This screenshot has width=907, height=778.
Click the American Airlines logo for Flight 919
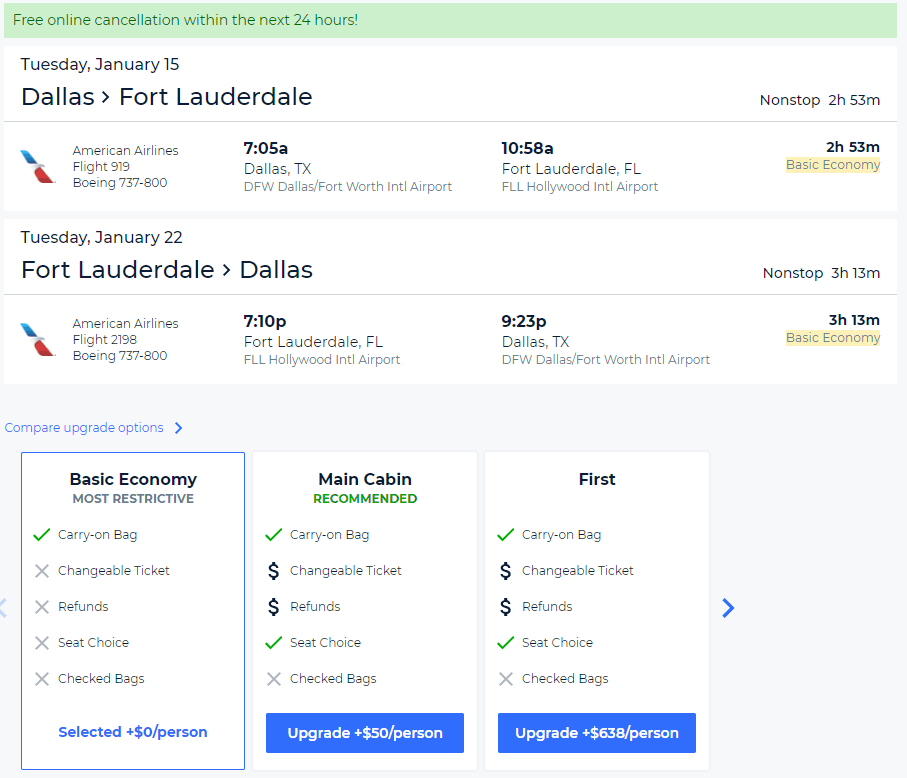38,167
